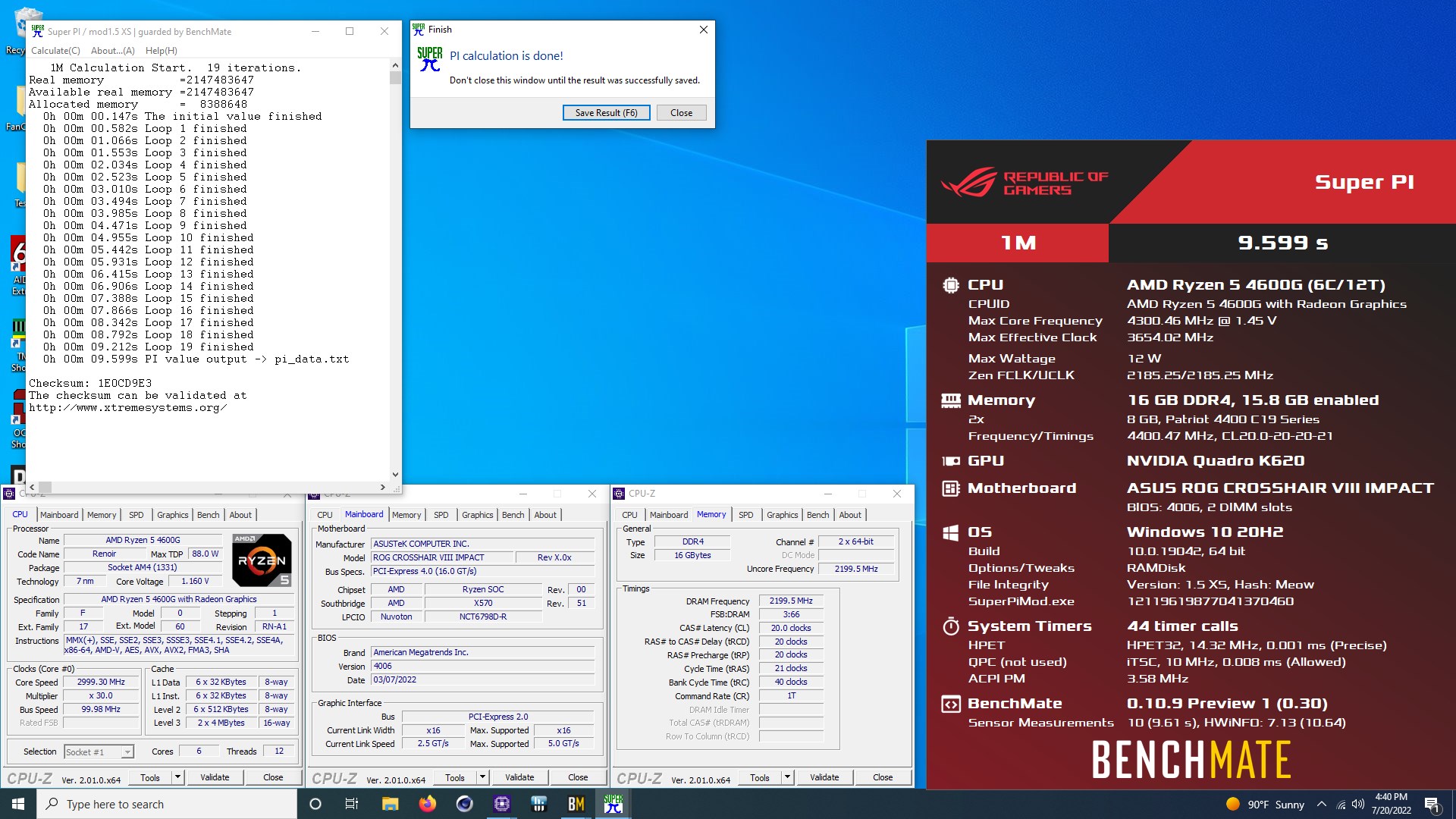Click Validate in left CPU-Z window
1456x819 pixels.
coord(215,777)
